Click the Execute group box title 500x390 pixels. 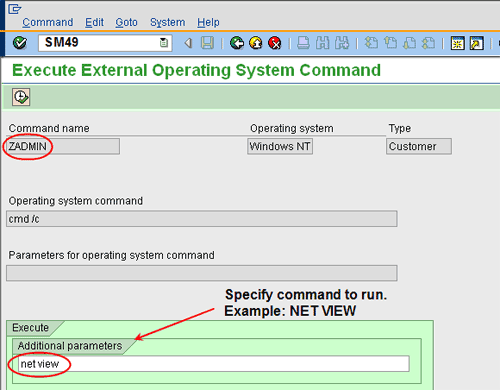click(30, 328)
